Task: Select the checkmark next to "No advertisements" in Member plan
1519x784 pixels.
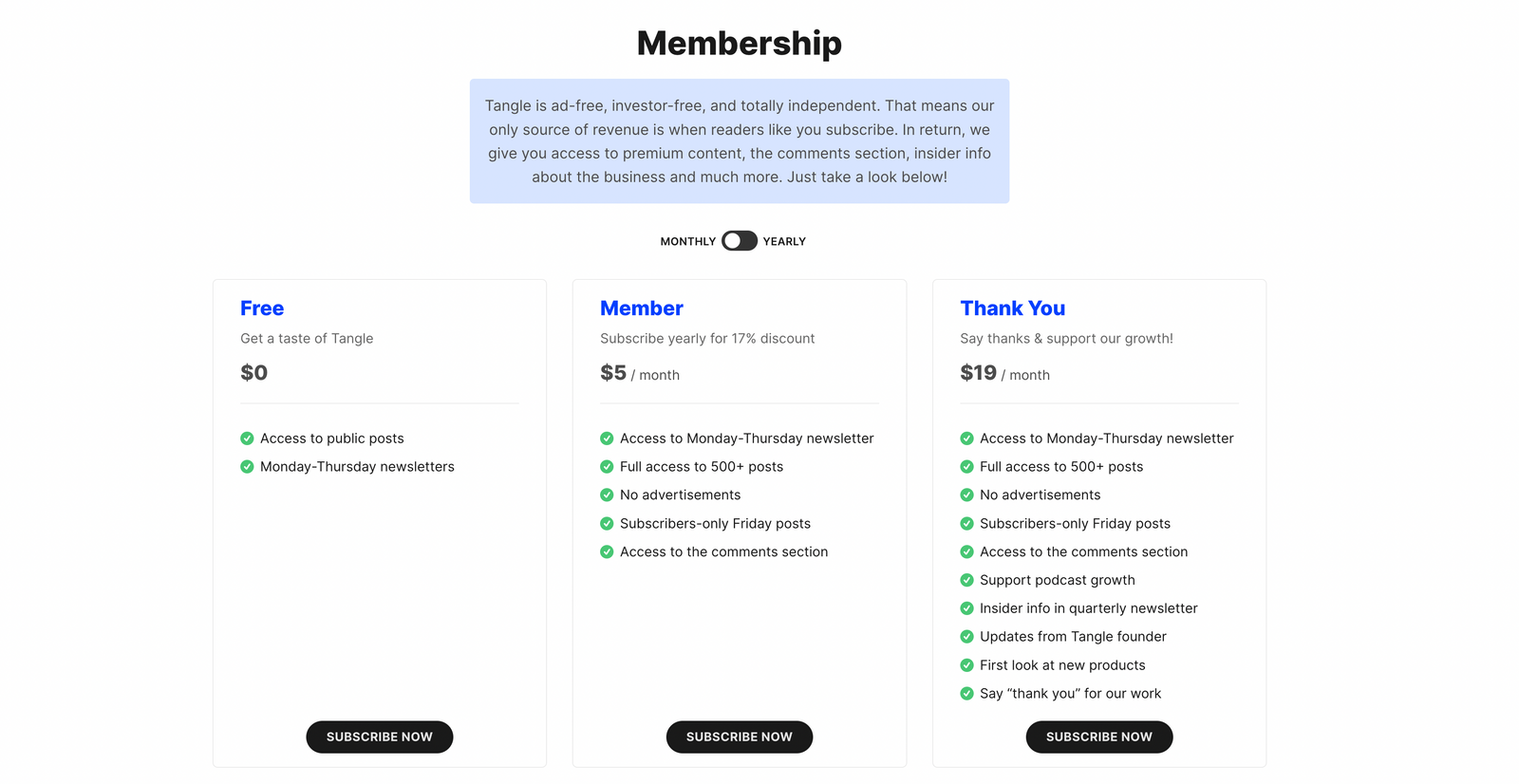Action: [x=607, y=495]
